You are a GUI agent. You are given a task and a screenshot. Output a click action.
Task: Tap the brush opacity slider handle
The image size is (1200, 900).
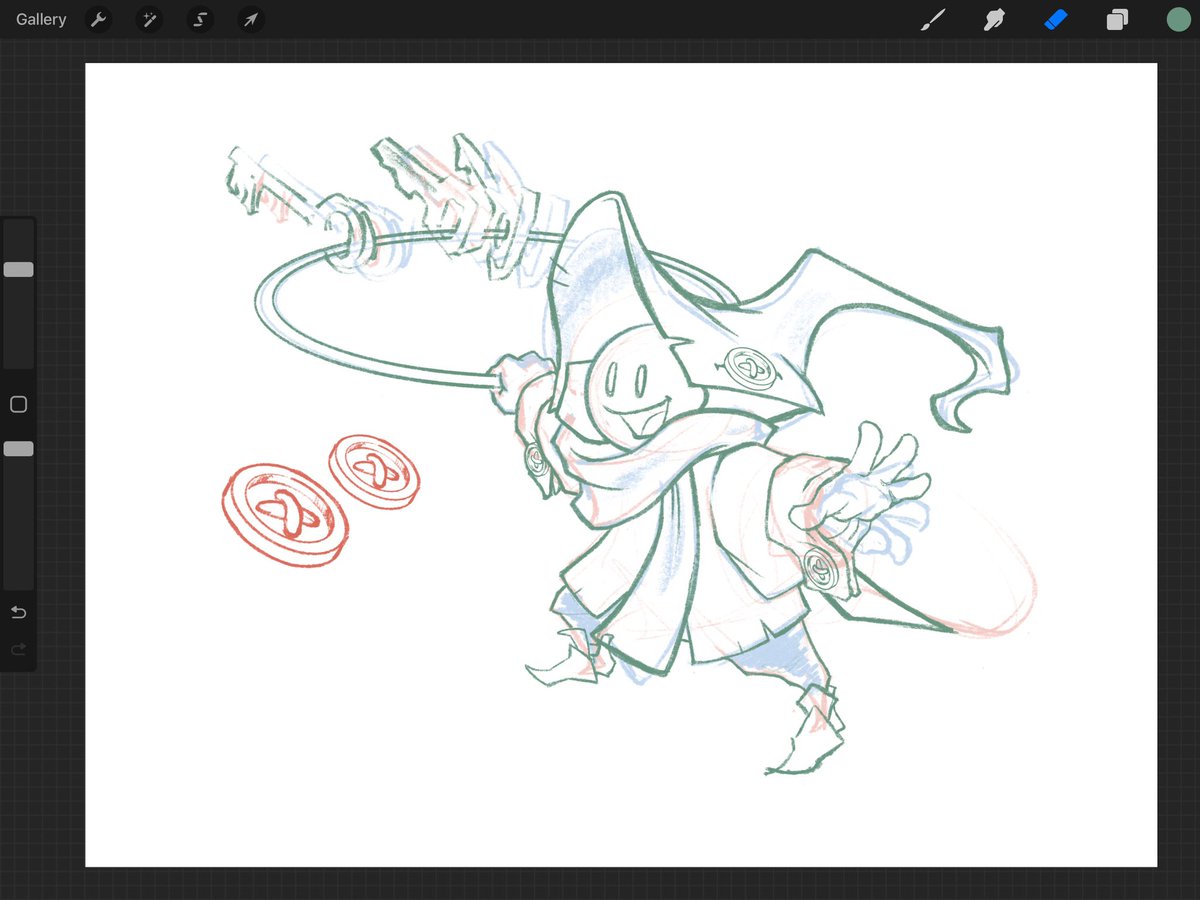[17, 448]
